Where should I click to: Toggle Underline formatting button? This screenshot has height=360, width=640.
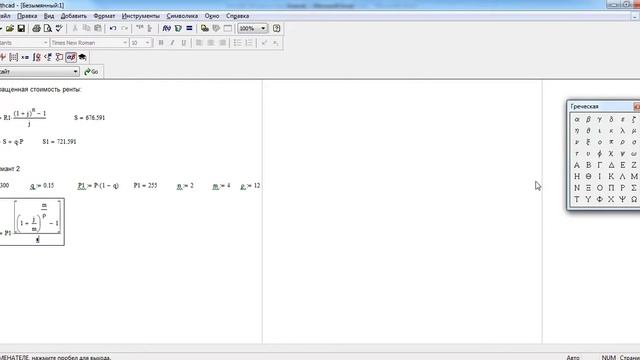184,43
